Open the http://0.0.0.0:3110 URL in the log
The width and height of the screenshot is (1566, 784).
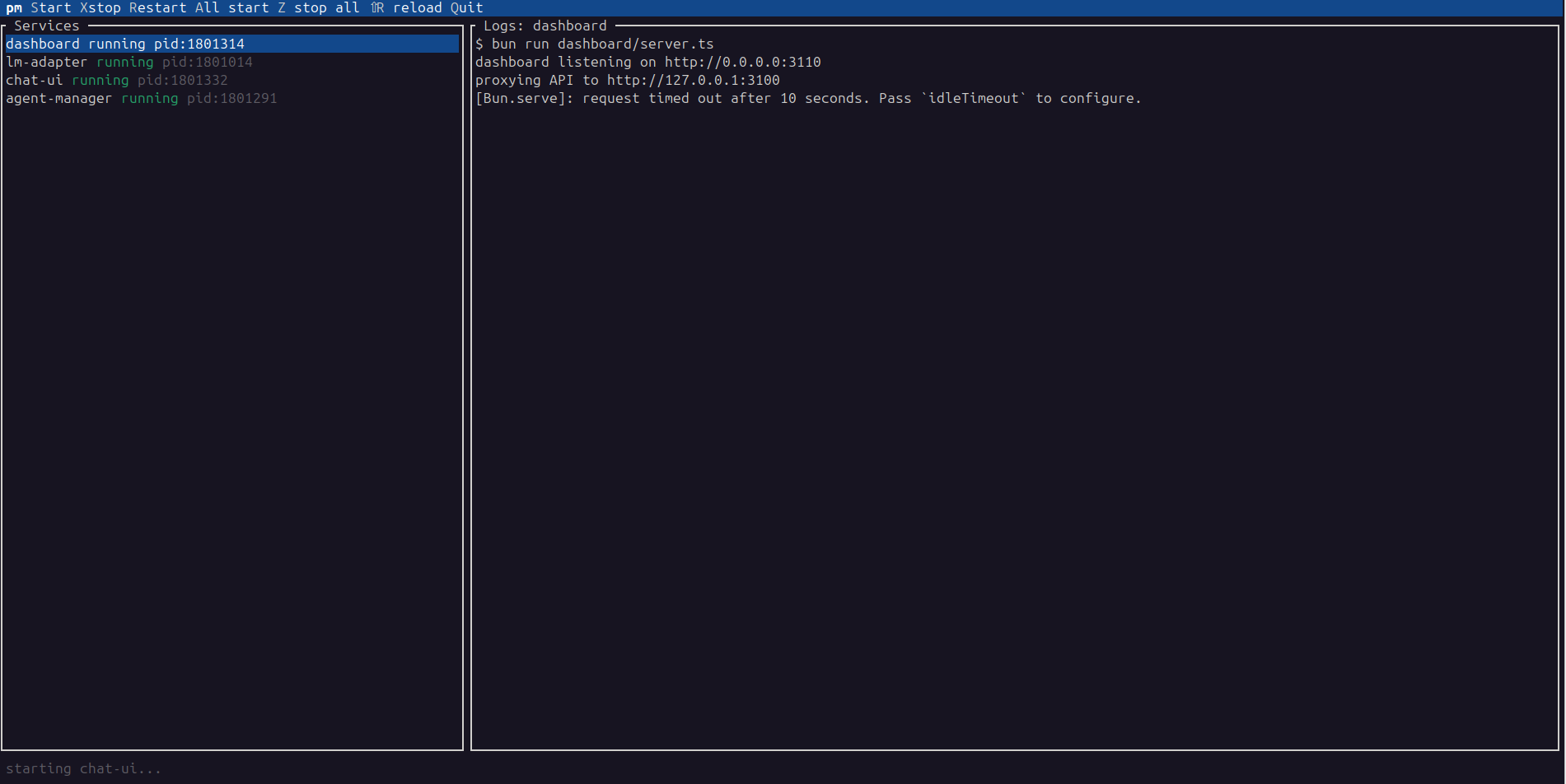(743, 62)
